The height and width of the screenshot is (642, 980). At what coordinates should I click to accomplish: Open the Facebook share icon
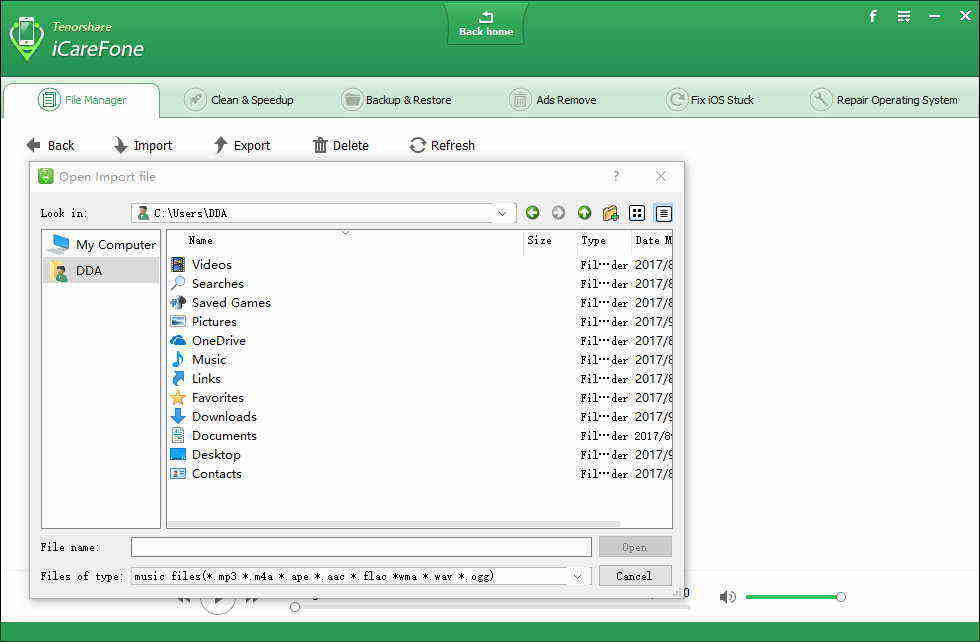coord(872,16)
